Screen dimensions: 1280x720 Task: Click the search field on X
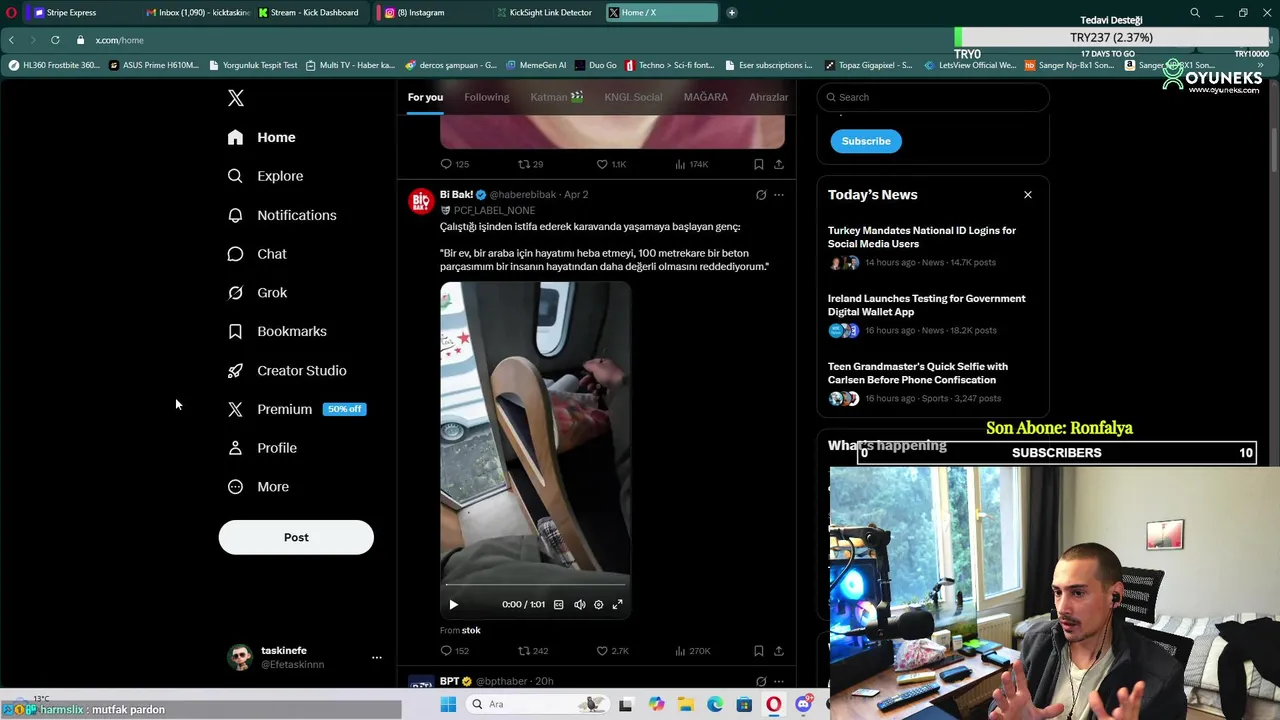point(933,97)
